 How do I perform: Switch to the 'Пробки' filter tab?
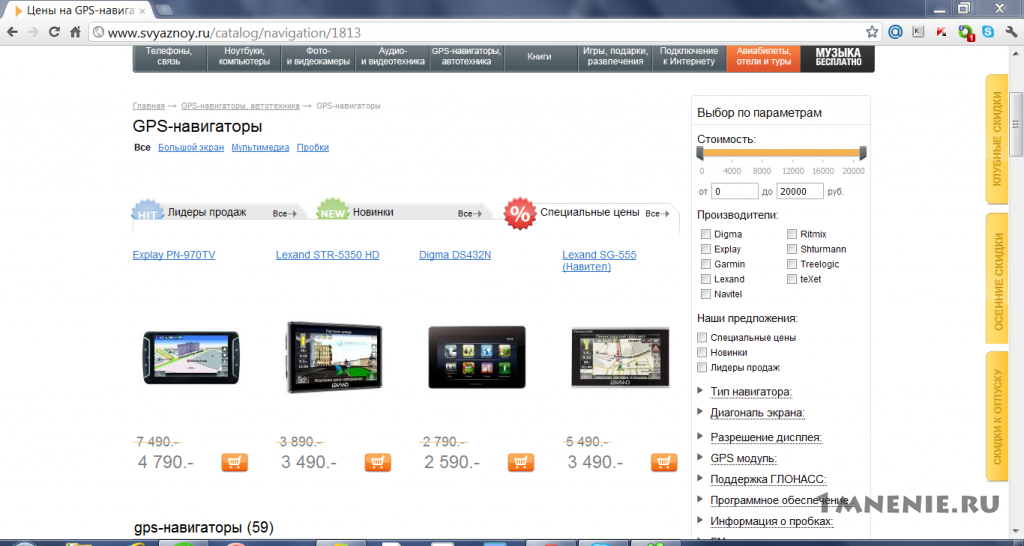pos(313,148)
